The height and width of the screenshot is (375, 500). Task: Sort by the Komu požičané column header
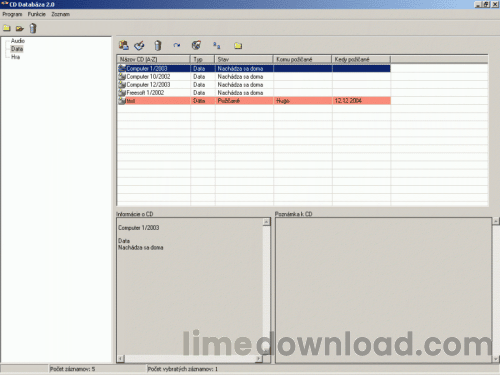point(302,59)
